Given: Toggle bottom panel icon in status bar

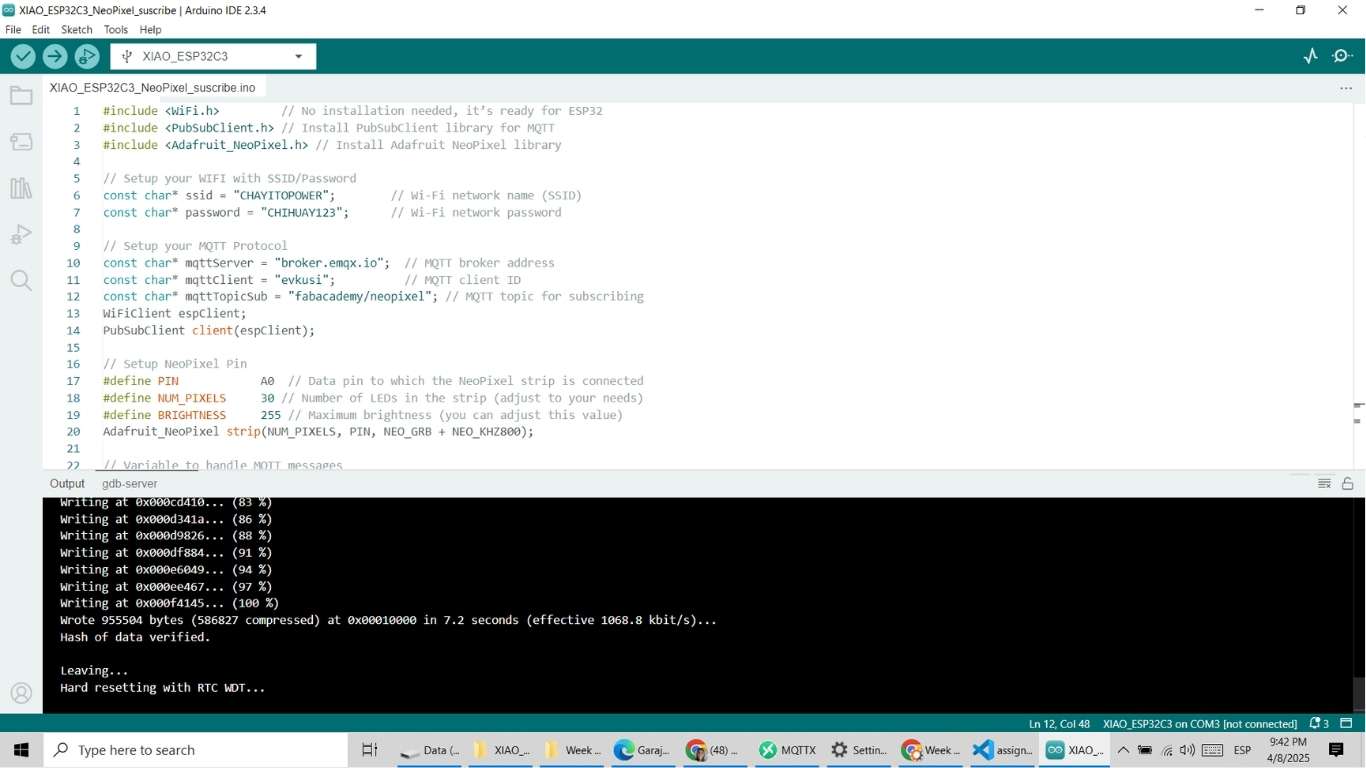Looking at the screenshot, I should point(1346,723).
